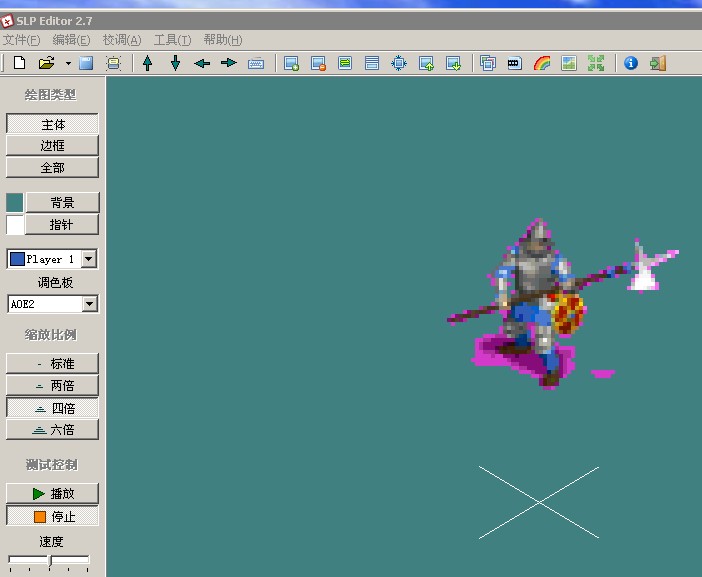Open the 工具(T) menu
Image resolution: width=702 pixels, height=577 pixels.
click(172, 40)
